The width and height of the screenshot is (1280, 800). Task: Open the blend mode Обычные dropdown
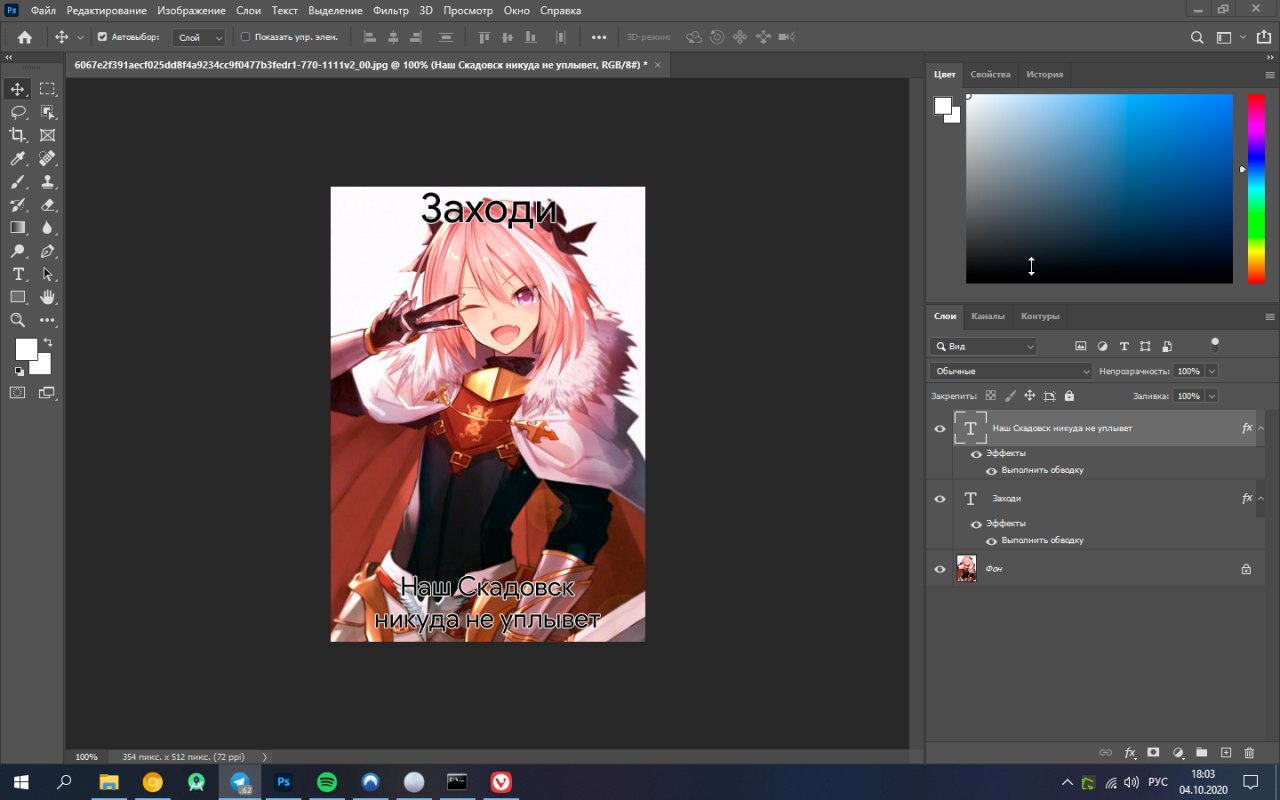(x=1010, y=371)
